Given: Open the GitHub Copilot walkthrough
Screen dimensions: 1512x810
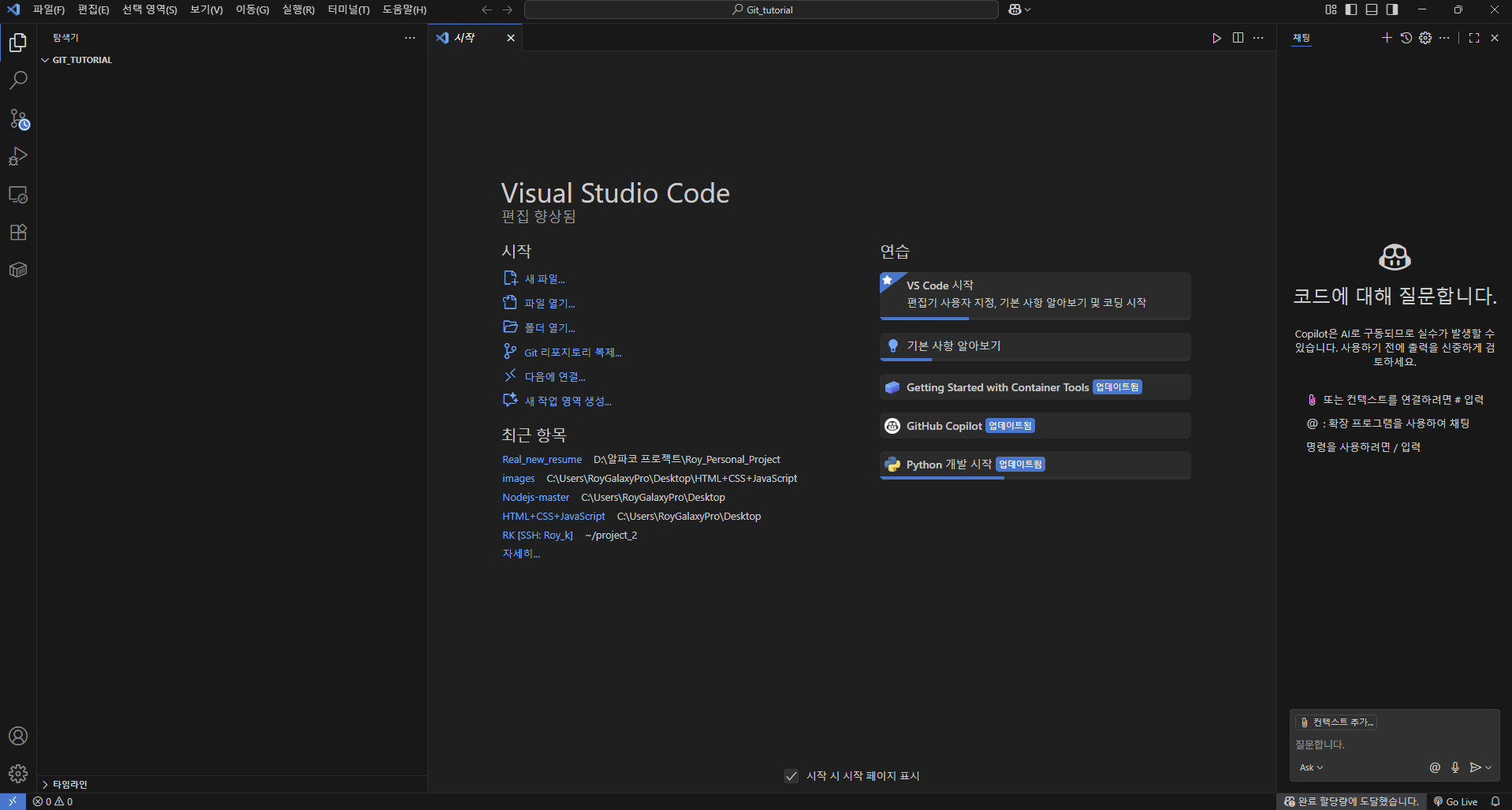Looking at the screenshot, I should pyautogui.click(x=1035, y=426).
